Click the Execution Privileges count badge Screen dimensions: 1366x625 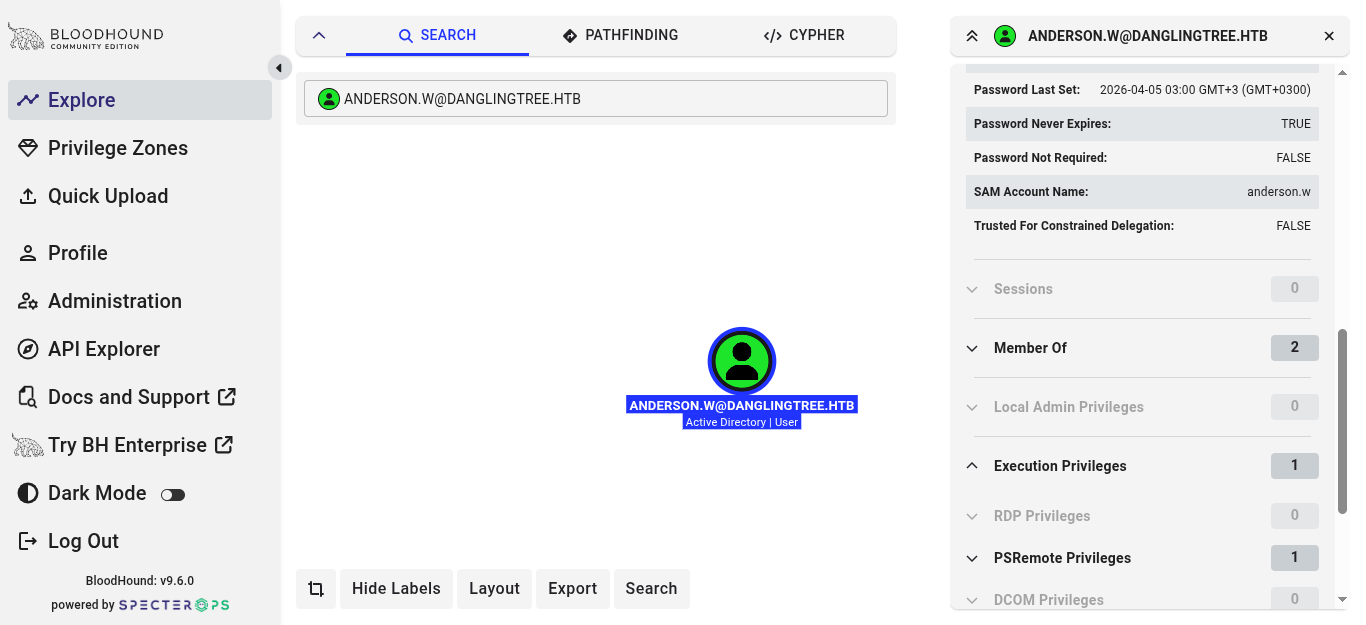[1295, 466]
